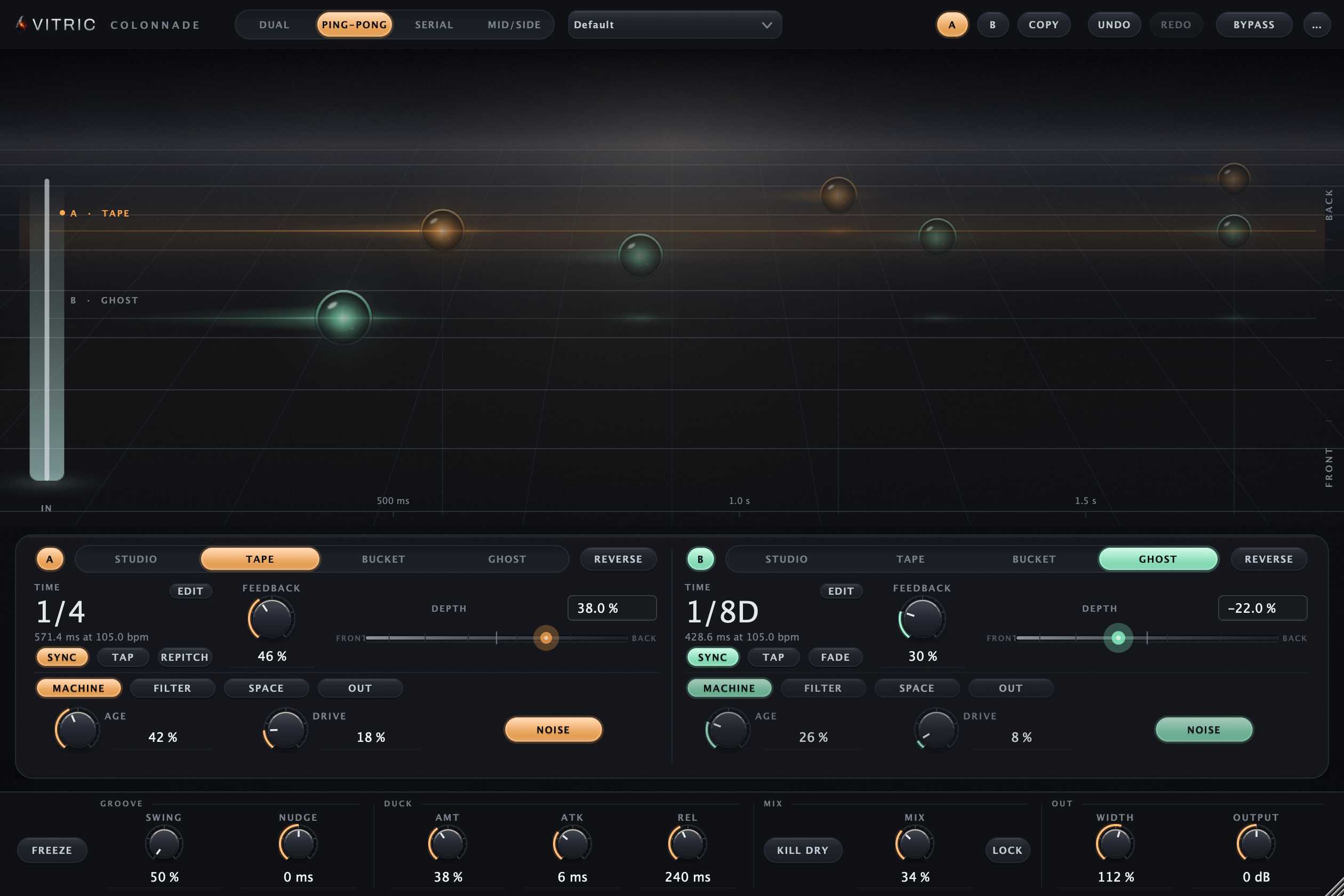Select Bucket machine for channel A

(x=383, y=559)
